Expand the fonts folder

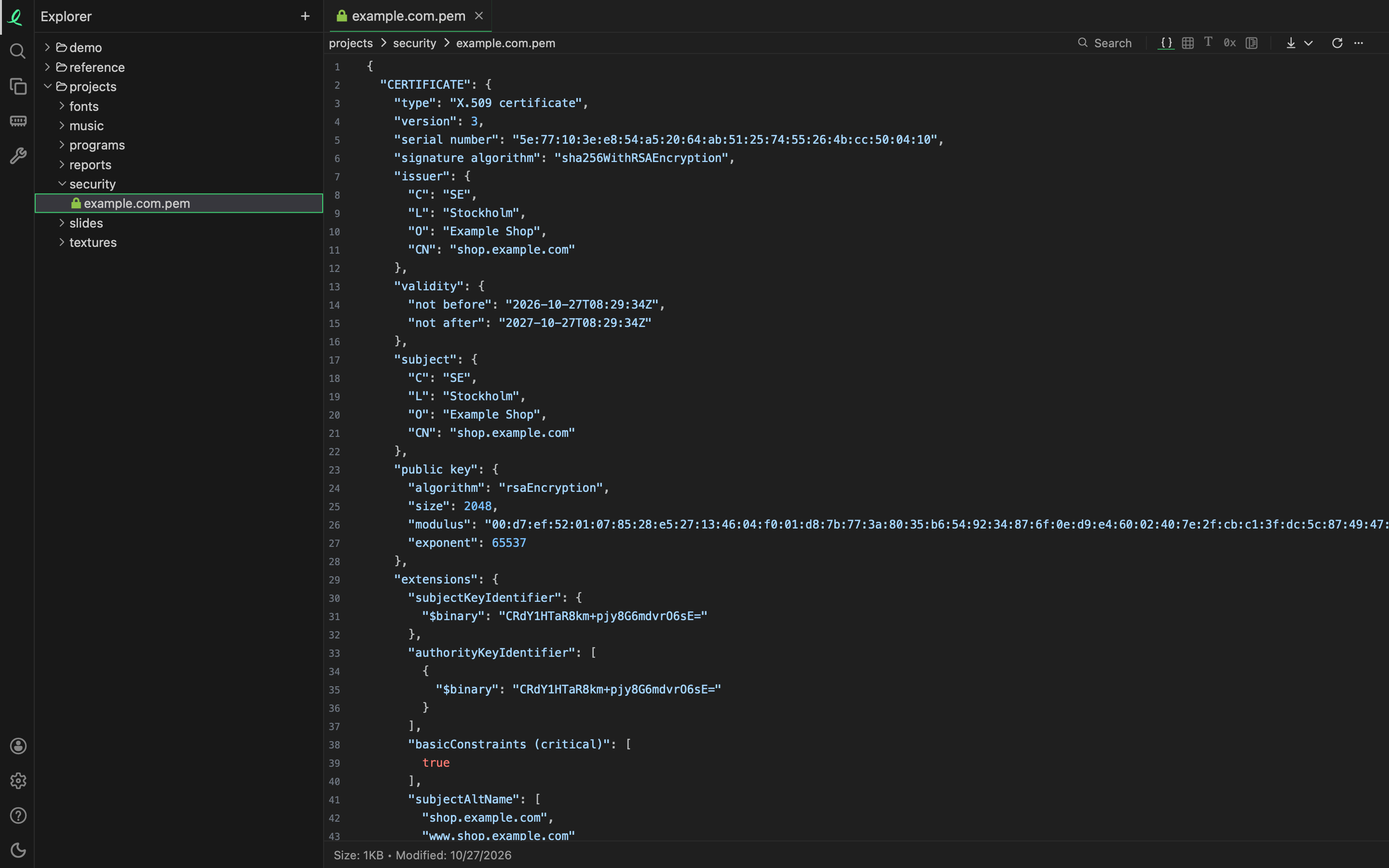pos(179,106)
